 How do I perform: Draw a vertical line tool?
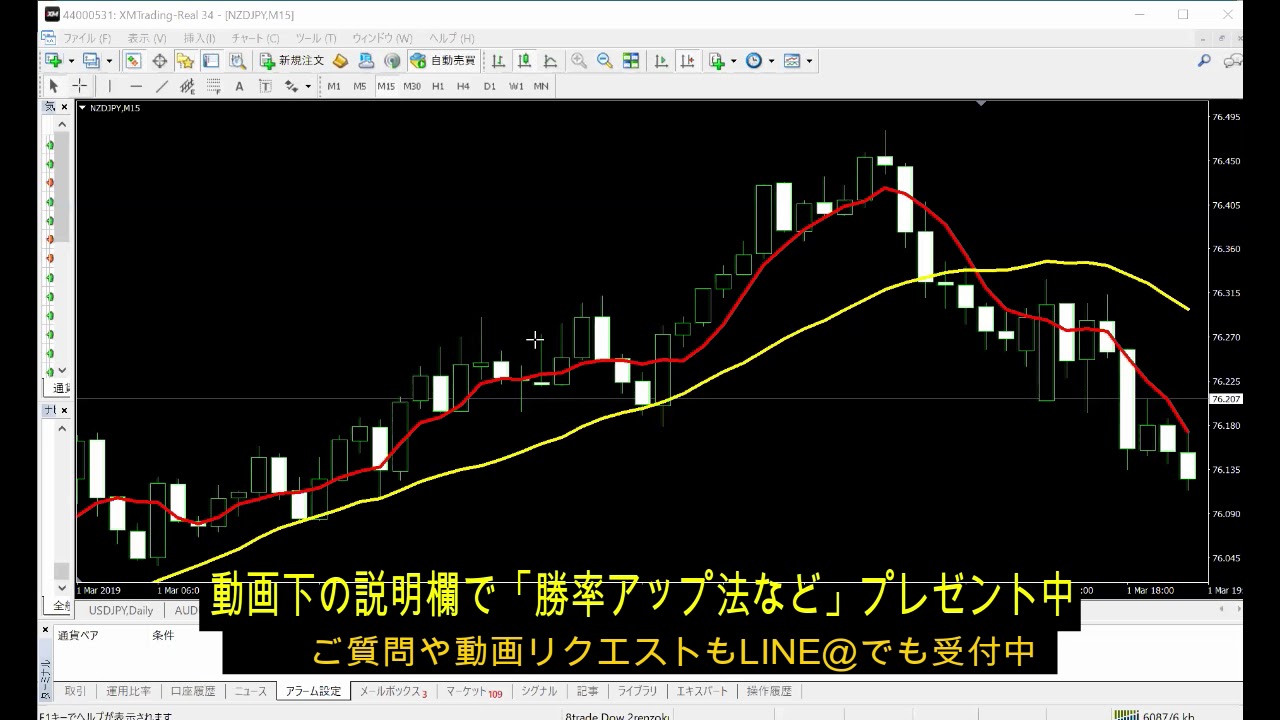click(109, 86)
